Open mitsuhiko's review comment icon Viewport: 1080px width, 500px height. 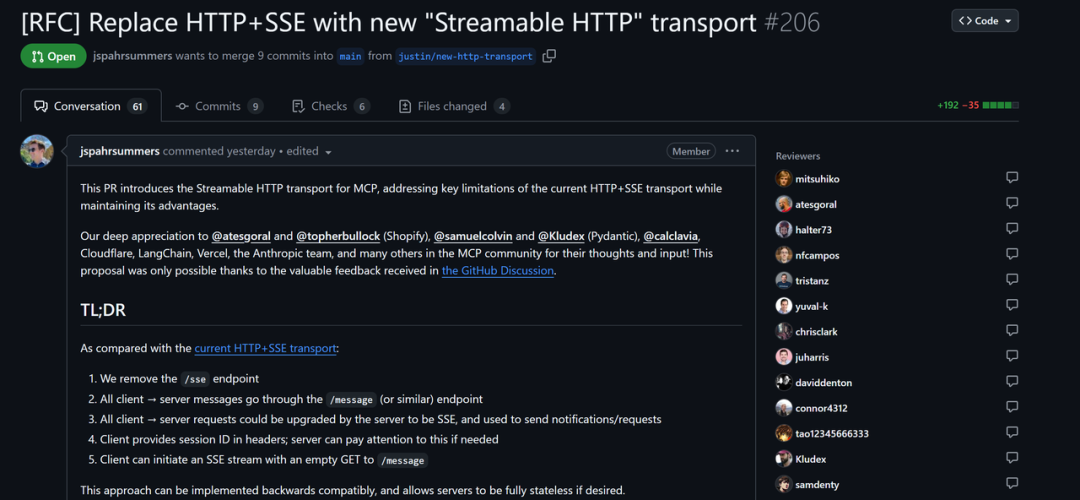1012,178
